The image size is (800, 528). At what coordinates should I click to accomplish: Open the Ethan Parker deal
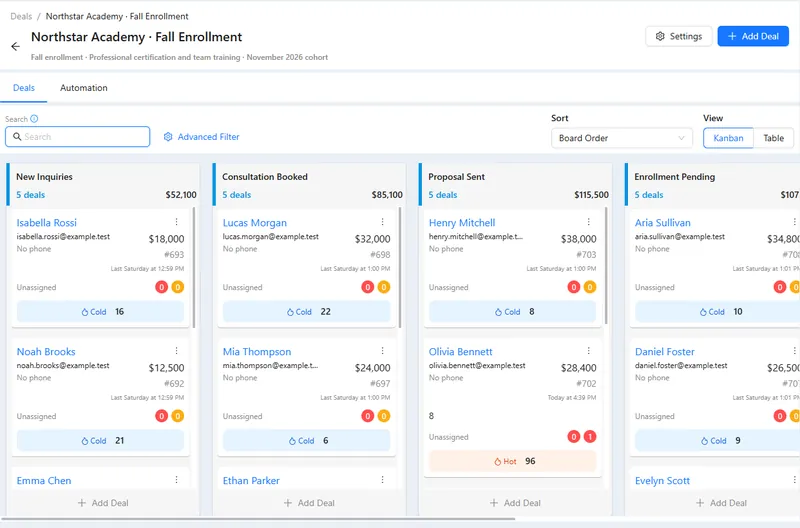tap(251, 481)
